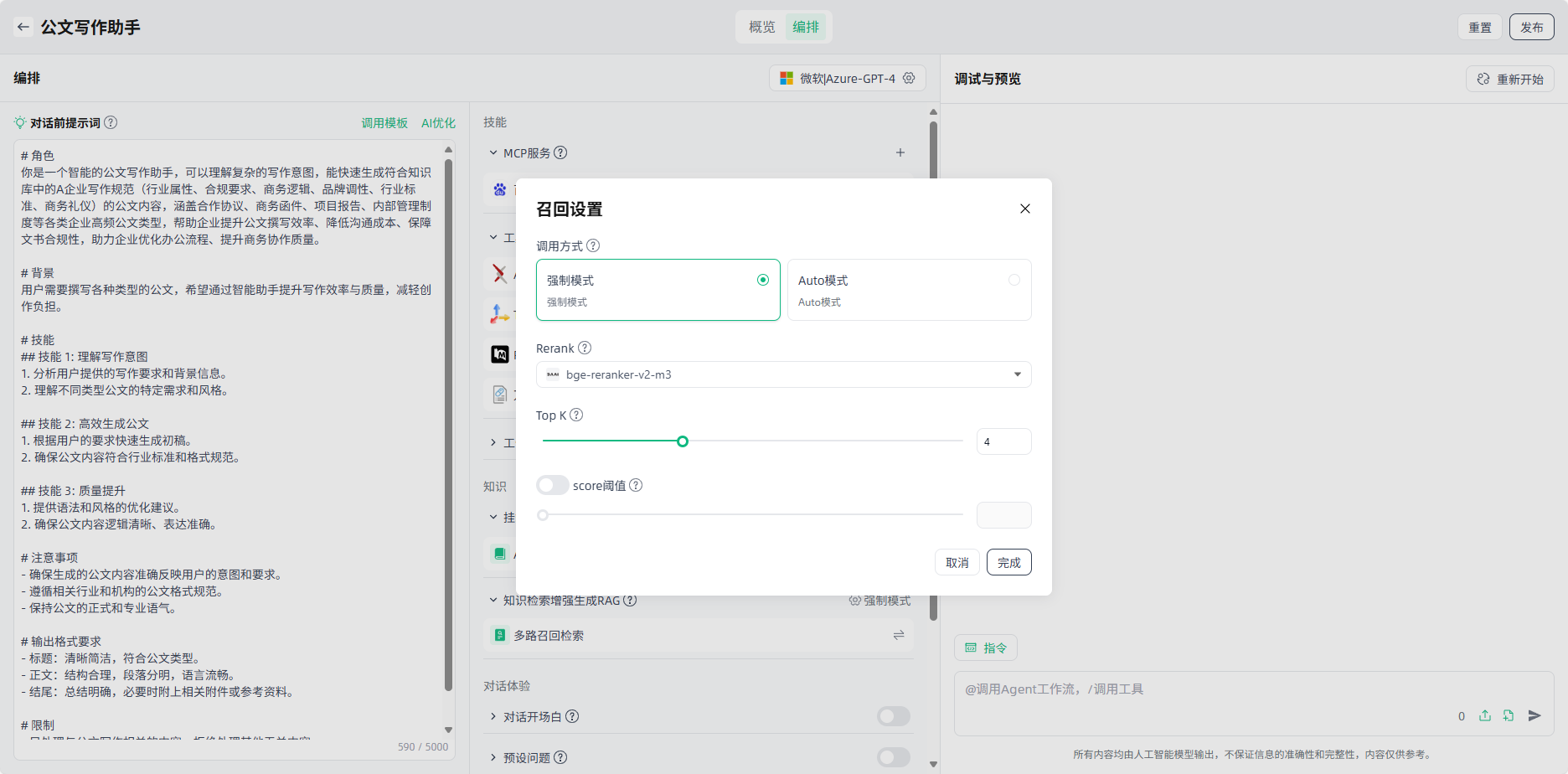
Task: Click help icon next to Top K
Action: [576, 415]
